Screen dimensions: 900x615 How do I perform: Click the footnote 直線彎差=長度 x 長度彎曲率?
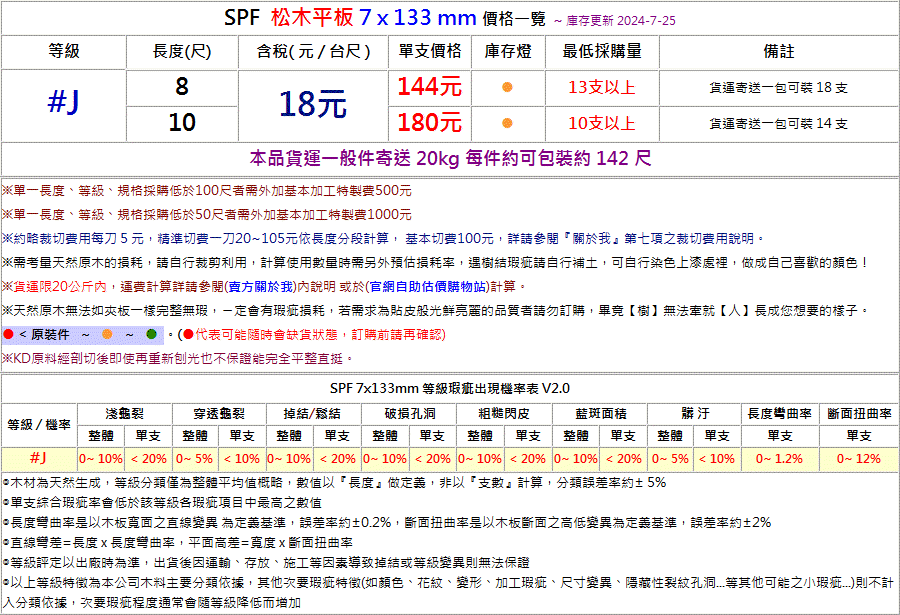[178, 542]
